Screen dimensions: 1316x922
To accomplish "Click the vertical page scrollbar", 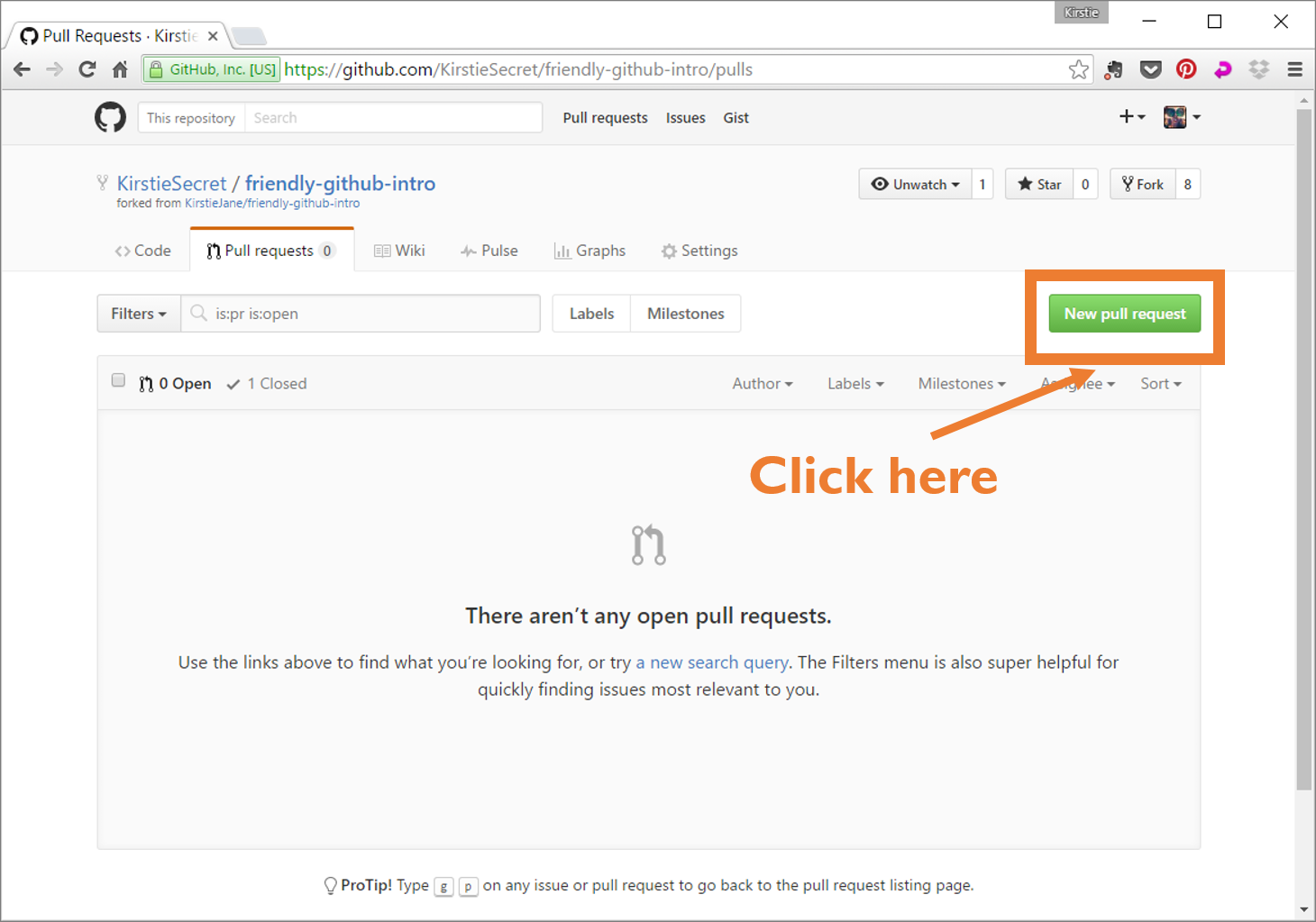I will pyautogui.click(x=1304, y=451).
